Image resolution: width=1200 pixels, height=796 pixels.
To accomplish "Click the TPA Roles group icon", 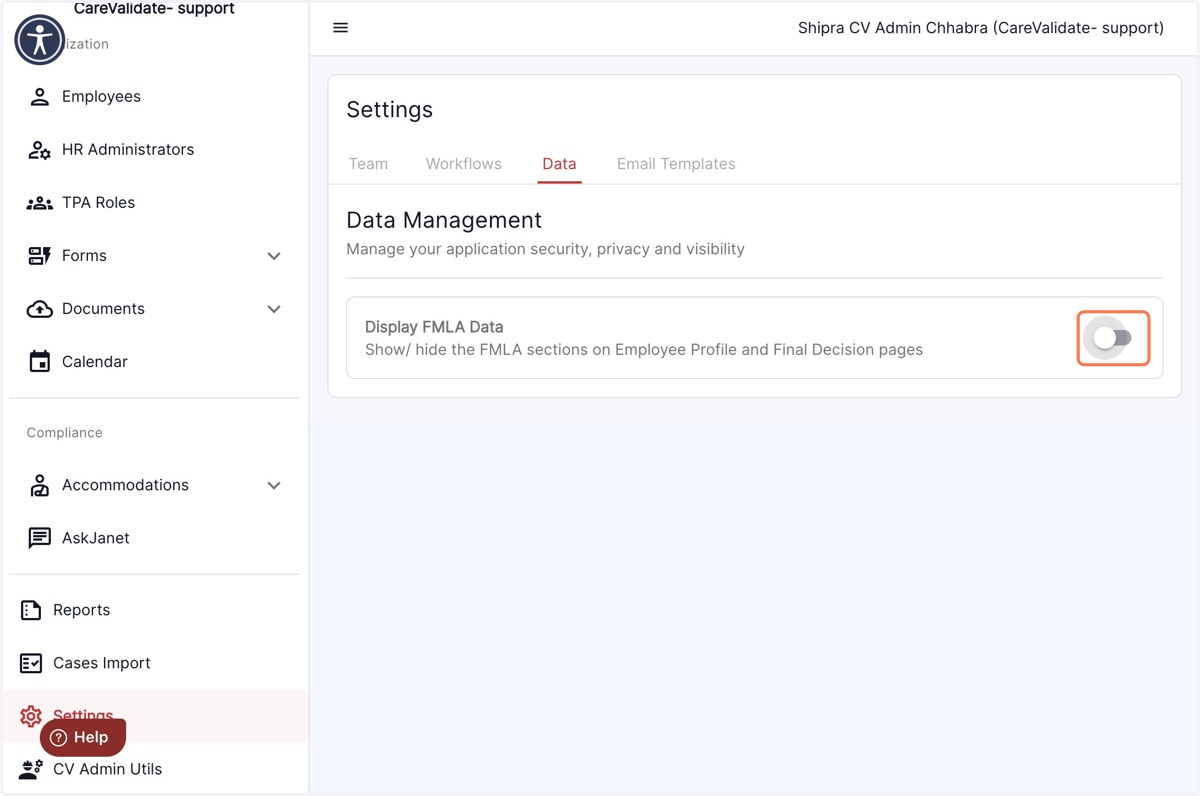I will [x=39, y=203].
